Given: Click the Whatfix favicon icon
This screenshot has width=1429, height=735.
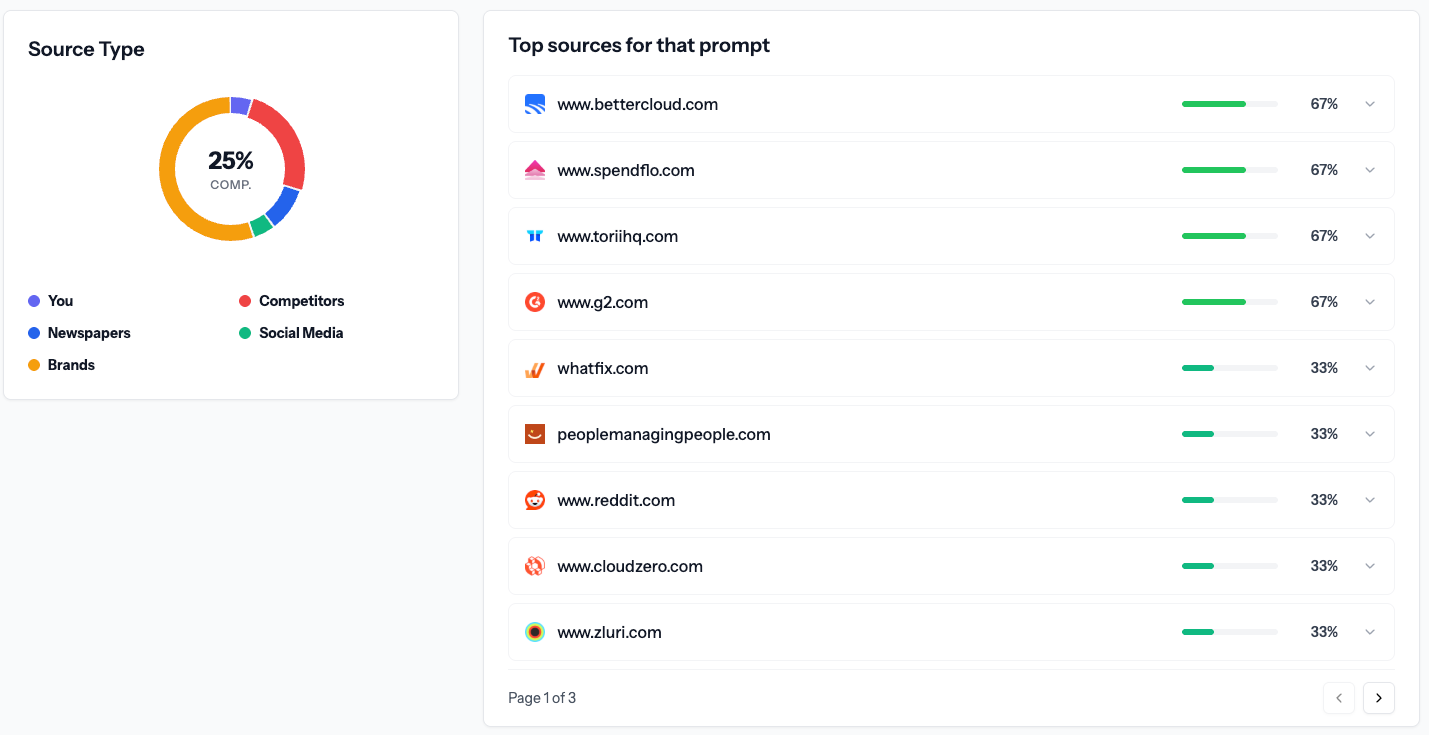Looking at the screenshot, I should [x=535, y=368].
